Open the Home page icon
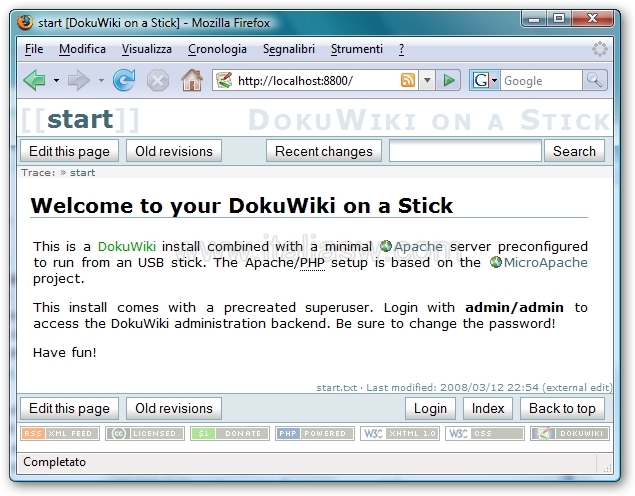The width and height of the screenshot is (635, 496). [192, 80]
